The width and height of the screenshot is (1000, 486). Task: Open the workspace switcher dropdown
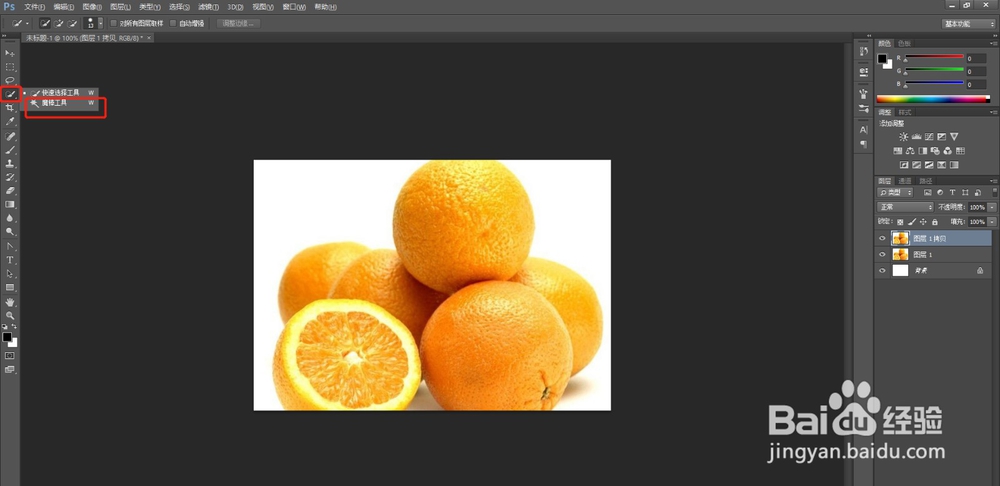pos(968,24)
